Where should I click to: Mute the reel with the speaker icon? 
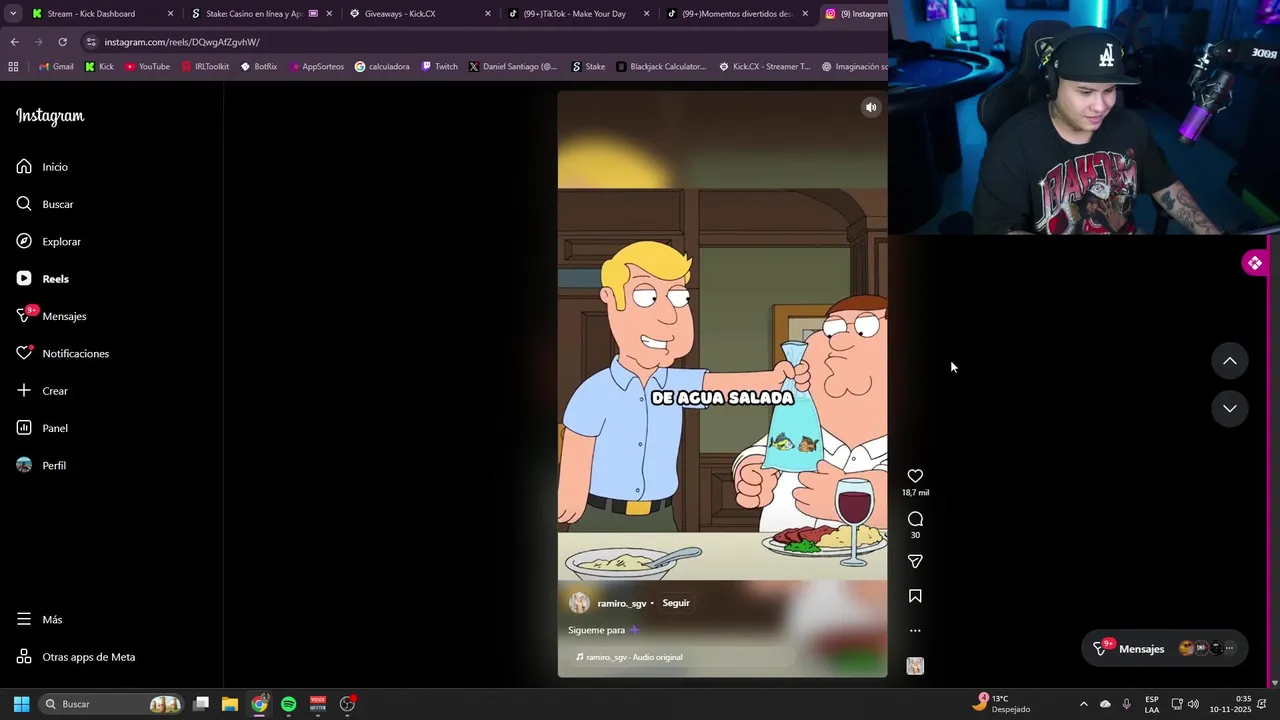point(871,107)
